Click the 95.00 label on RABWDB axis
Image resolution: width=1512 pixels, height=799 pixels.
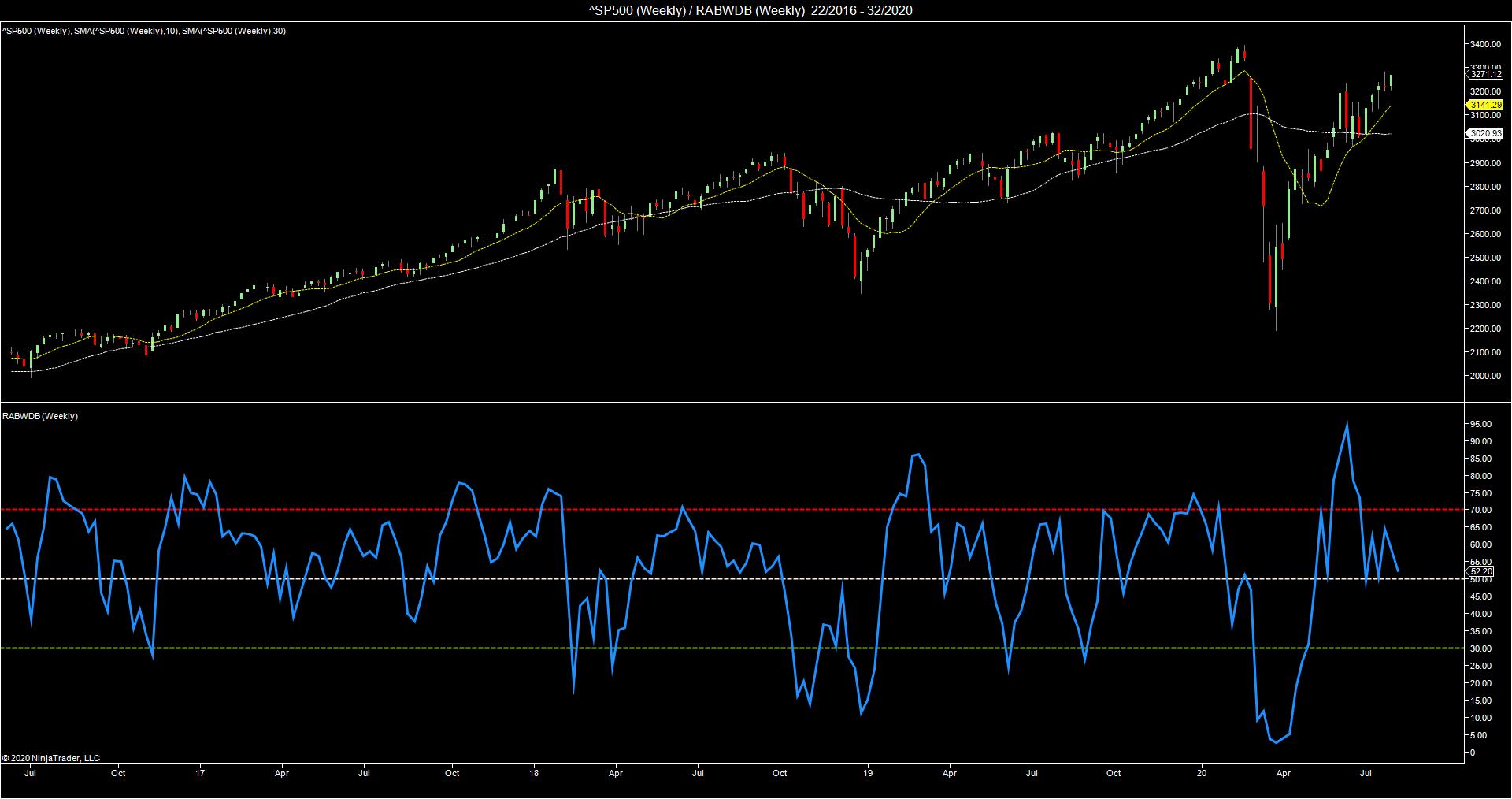[x=1480, y=424]
